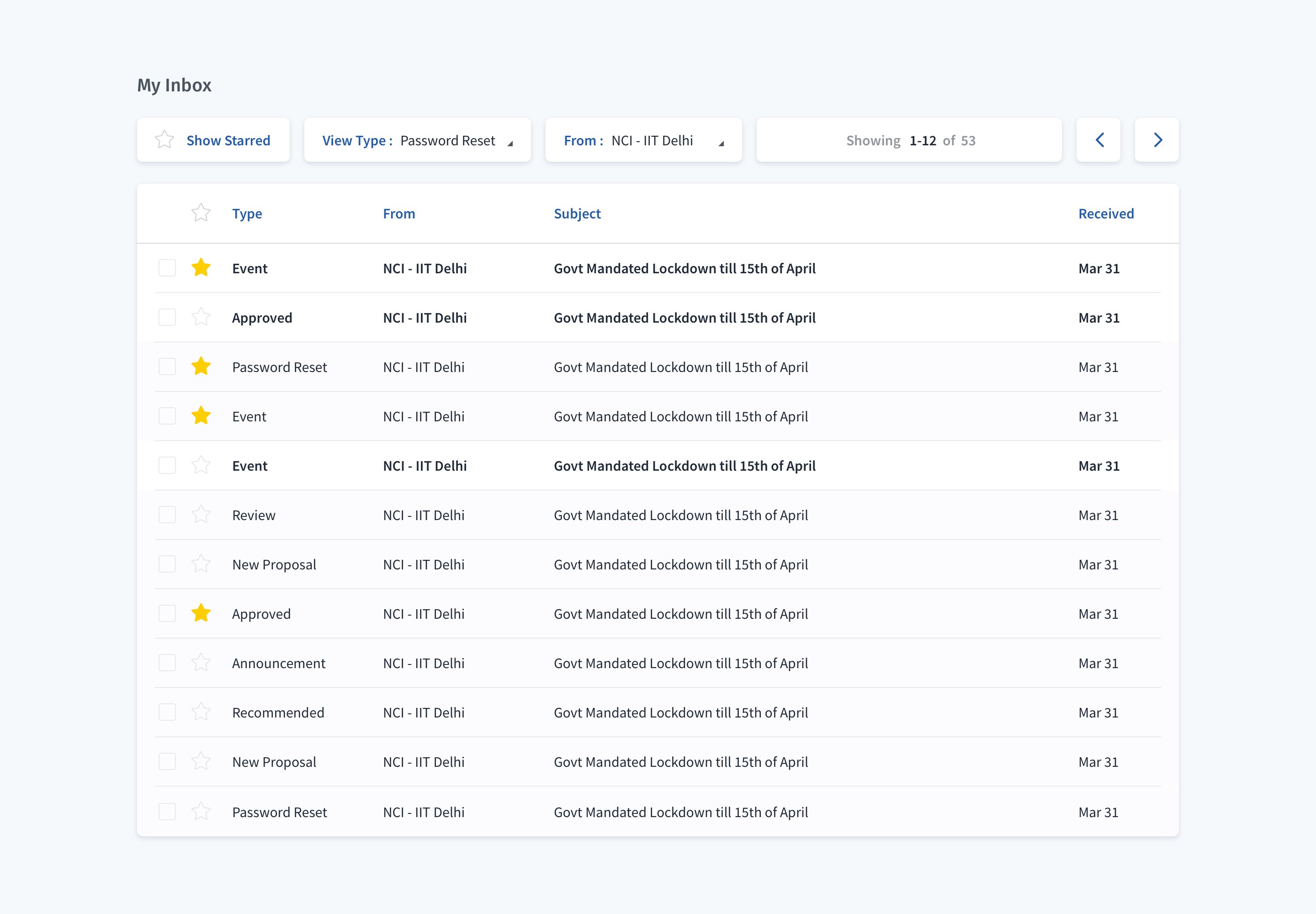Star the unstarred Password Reset message

click(201, 812)
